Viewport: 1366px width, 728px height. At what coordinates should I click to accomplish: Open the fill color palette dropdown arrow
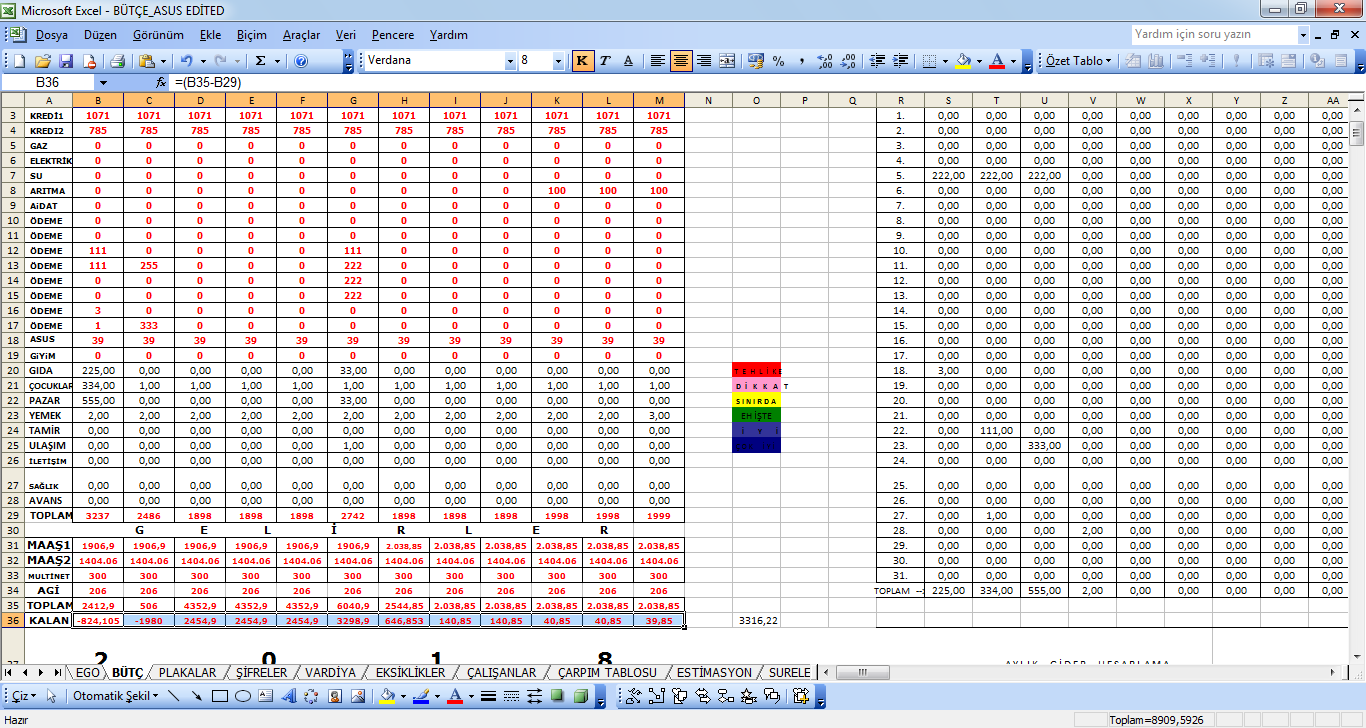(979, 61)
